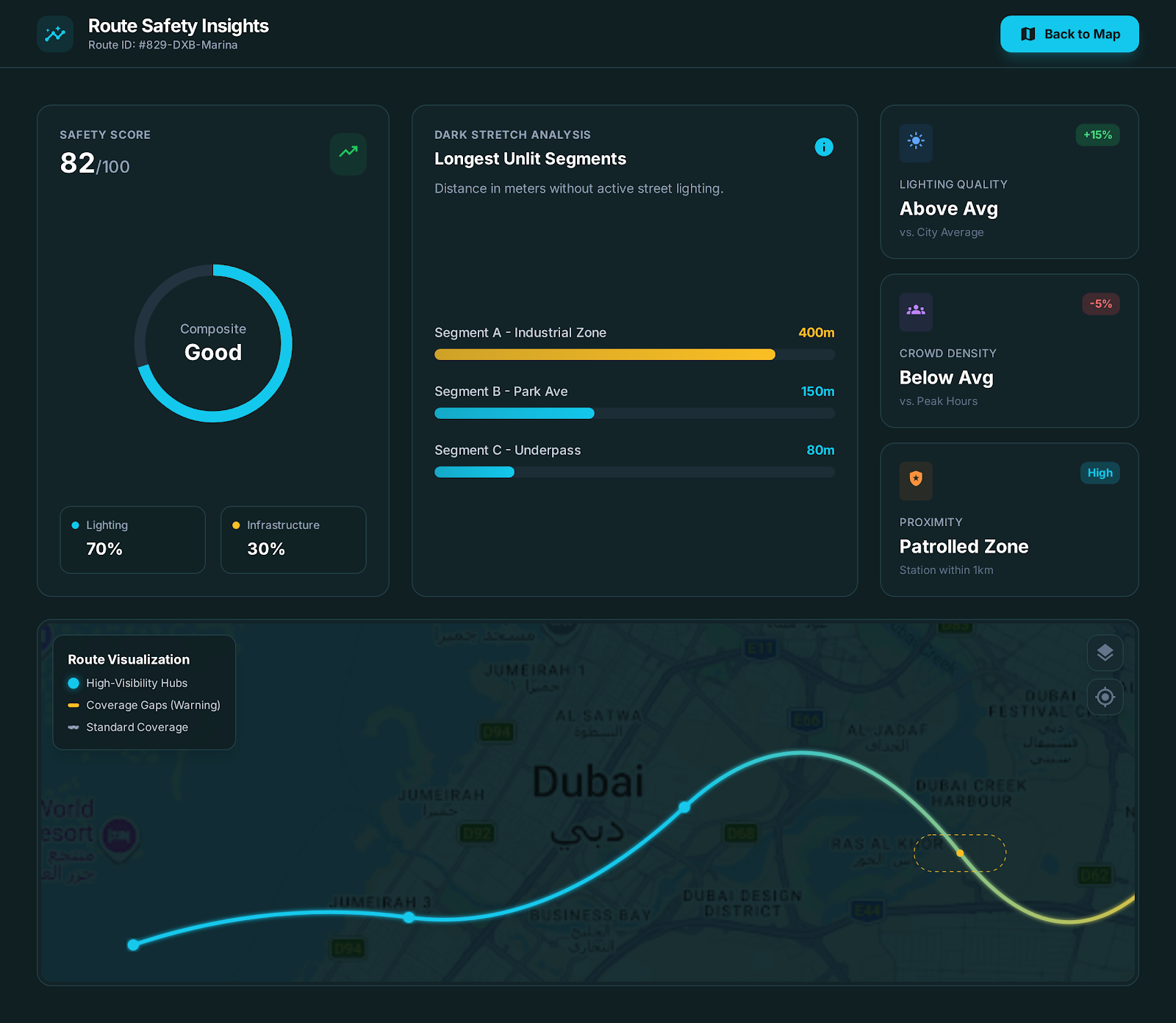
Task: Click the Route Safety Insights logo icon
Action: coord(55,34)
